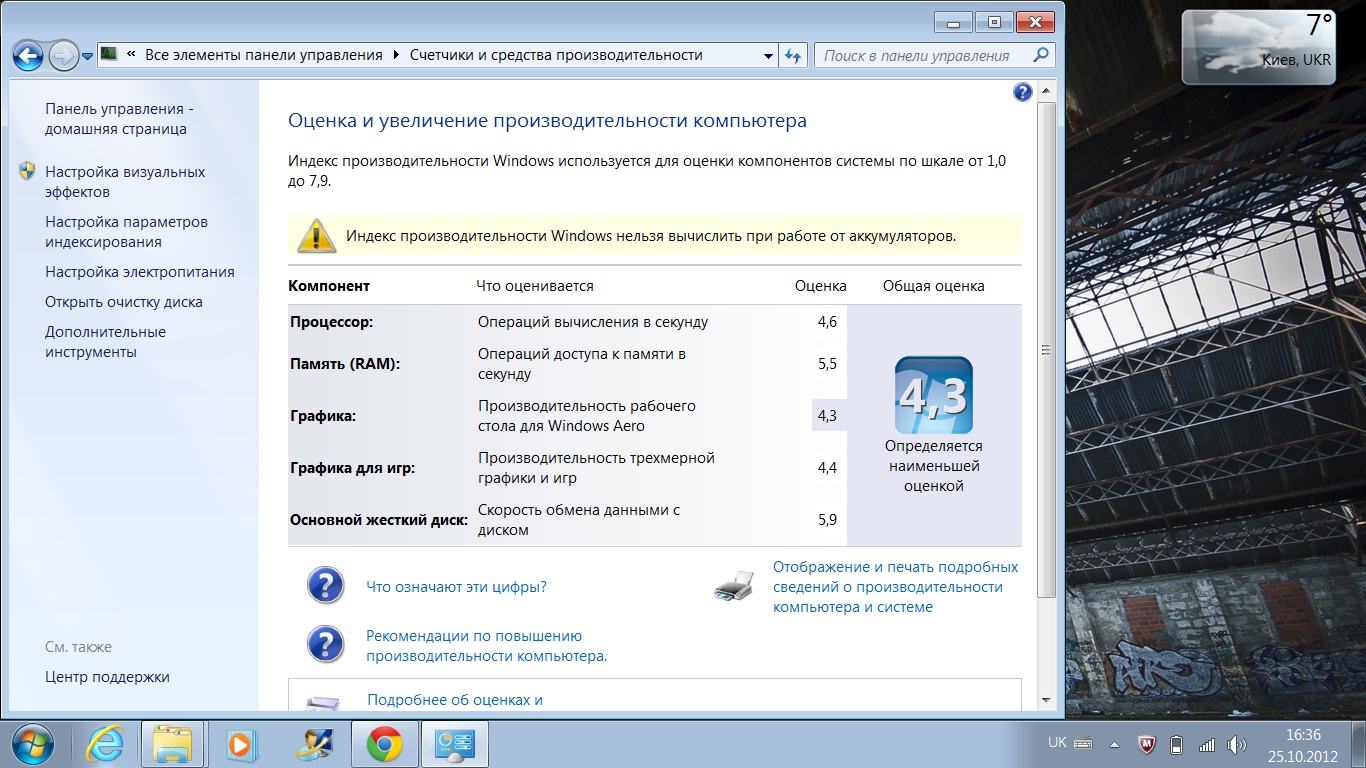This screenshot has height=768, width=1366.
Task: Click the on-screen keyboard tray icon
Action: [x=1083, y=744]
